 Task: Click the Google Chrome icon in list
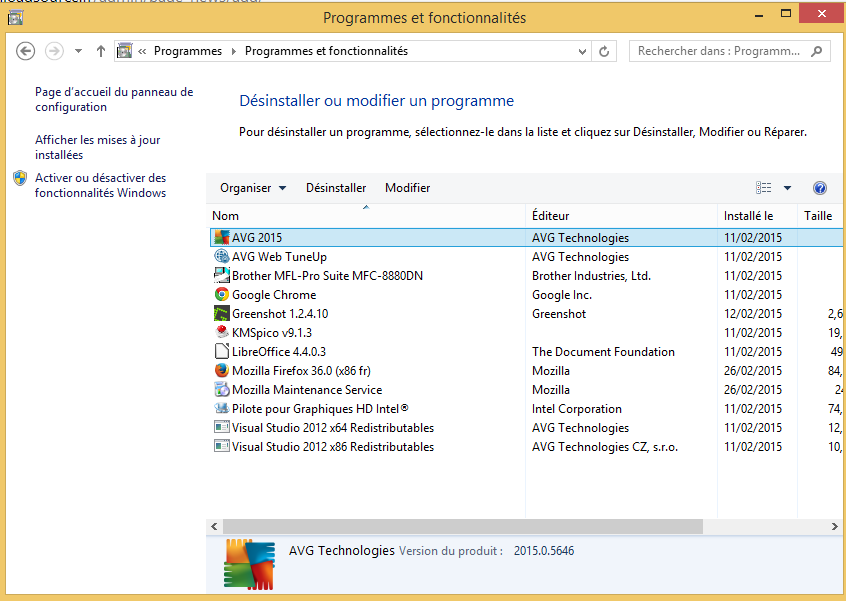point(222,295)
